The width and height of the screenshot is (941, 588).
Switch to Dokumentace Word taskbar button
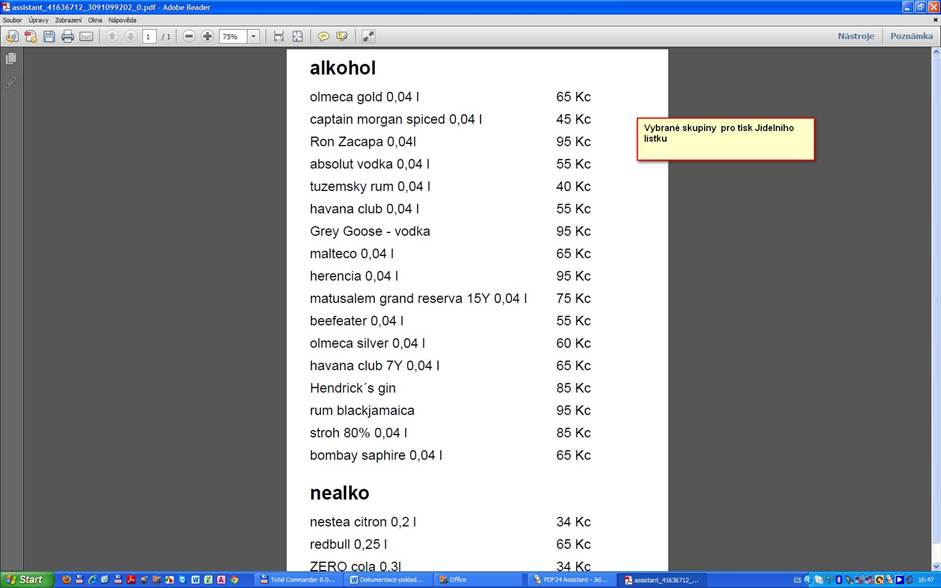(387, 580)
